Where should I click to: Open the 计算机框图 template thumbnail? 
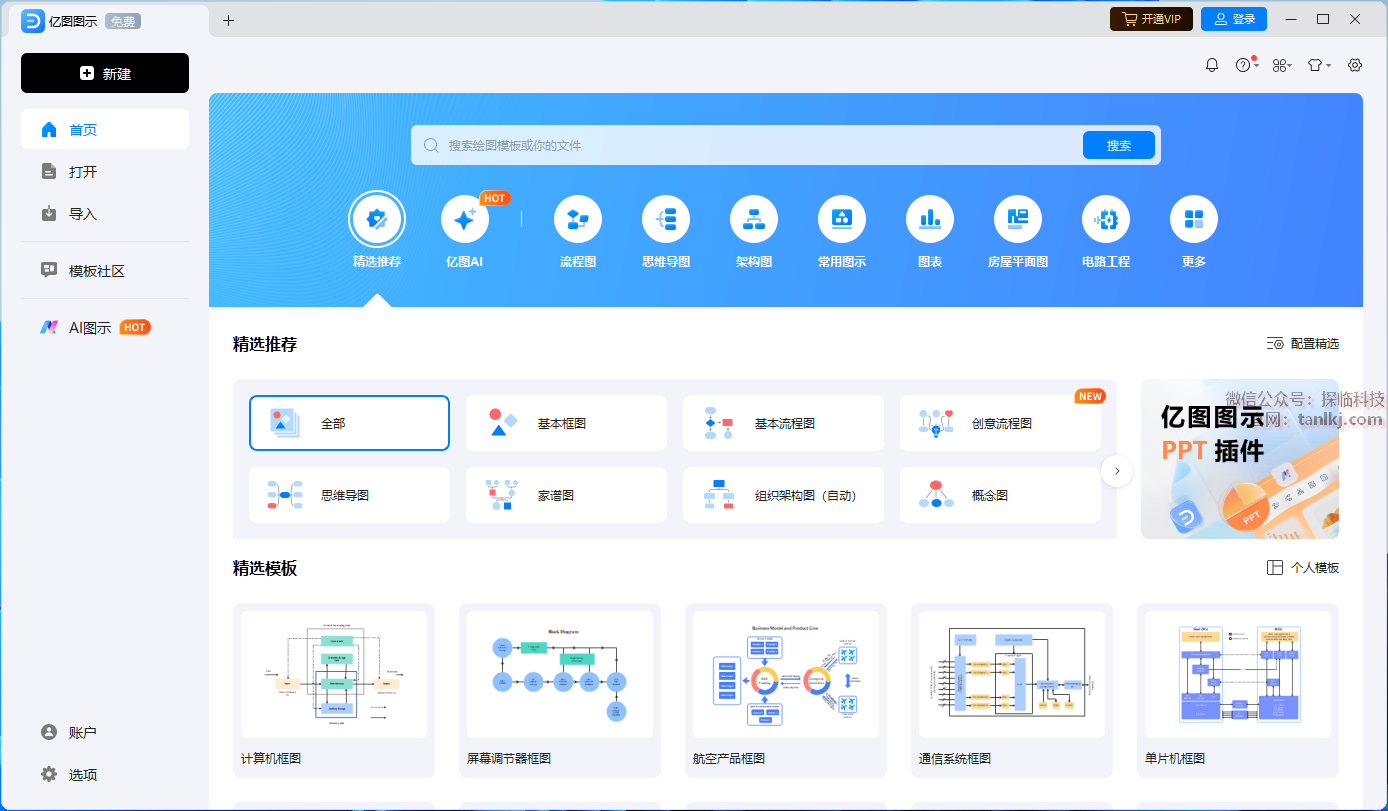point(334,675)
